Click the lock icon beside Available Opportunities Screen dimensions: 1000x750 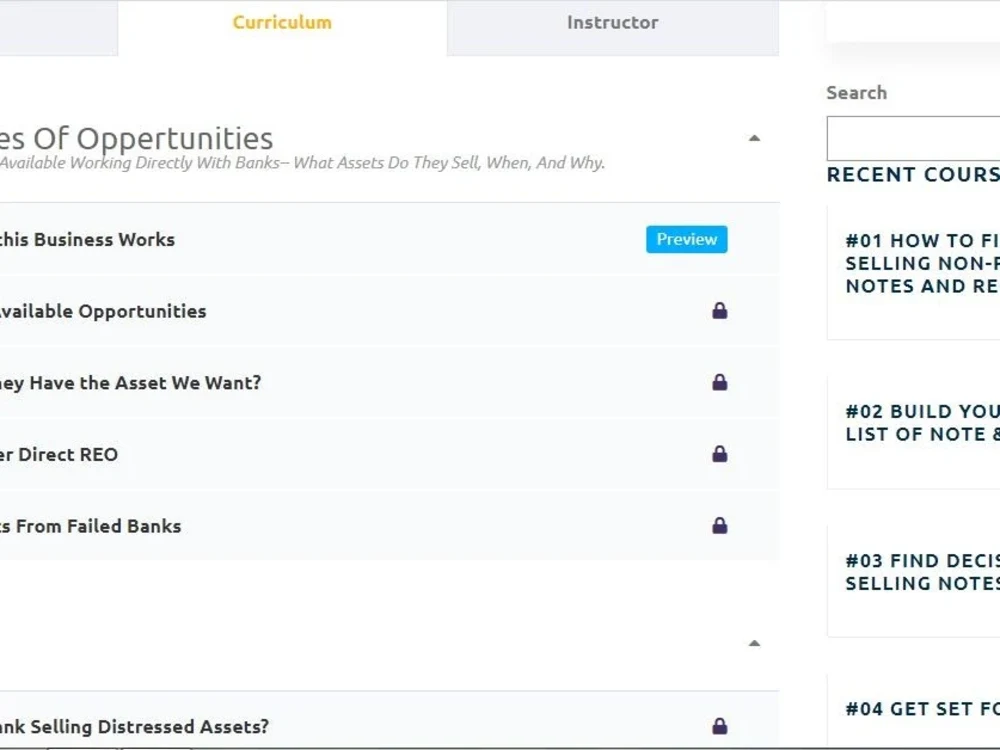(719, 311)
